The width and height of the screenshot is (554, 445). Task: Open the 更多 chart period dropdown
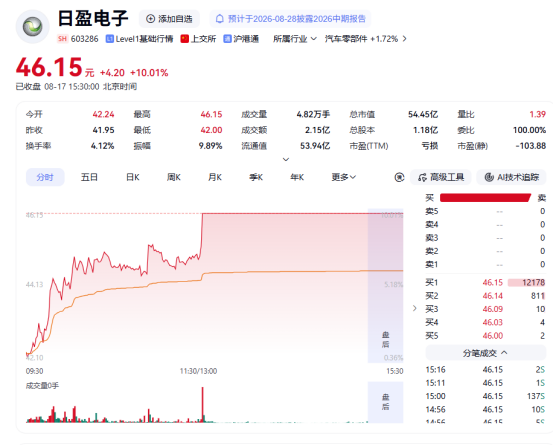pyautogui.click(x=343, y=177)
